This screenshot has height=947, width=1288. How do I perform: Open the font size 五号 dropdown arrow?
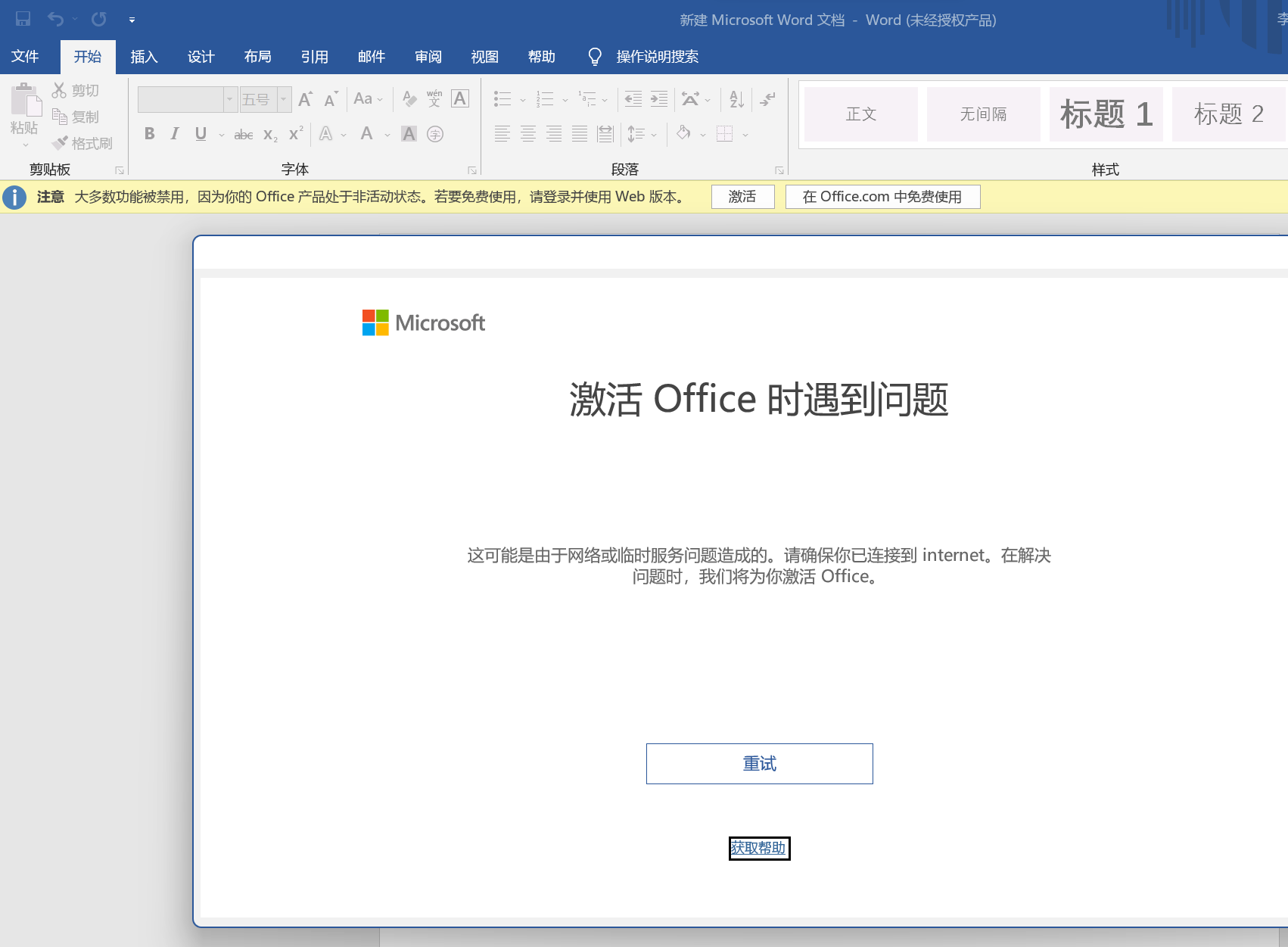284,99
